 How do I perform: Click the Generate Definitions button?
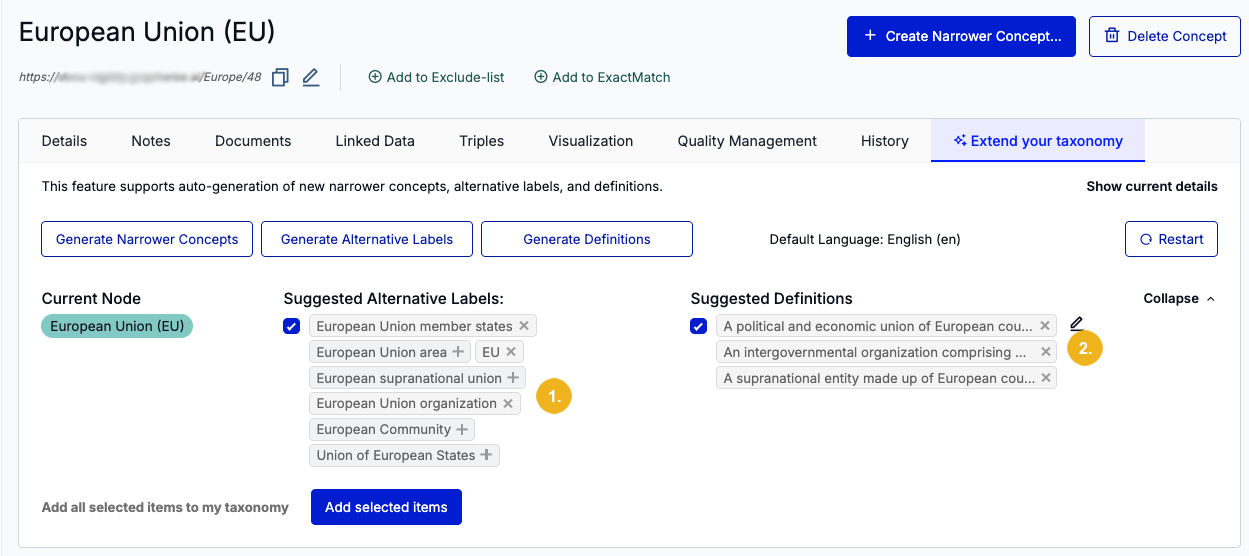pyautogui.click(x=587, y=239)
